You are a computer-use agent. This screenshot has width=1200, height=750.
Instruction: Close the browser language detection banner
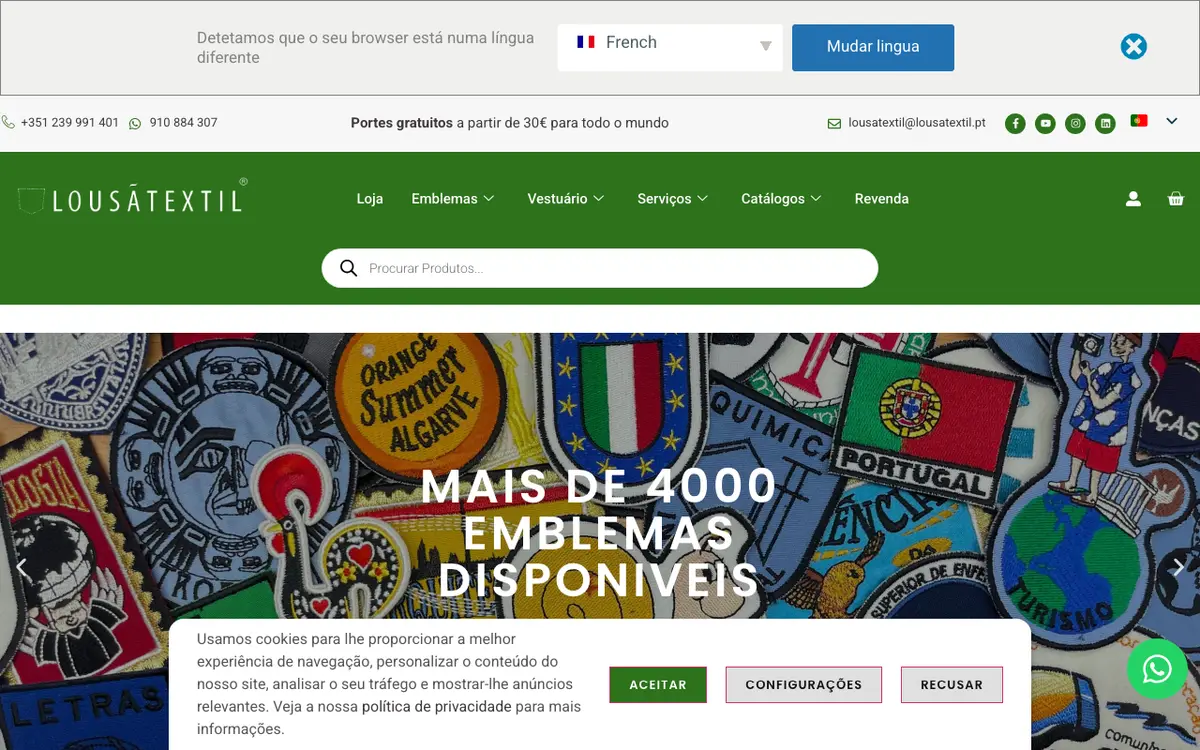(x=1133, y=47)
